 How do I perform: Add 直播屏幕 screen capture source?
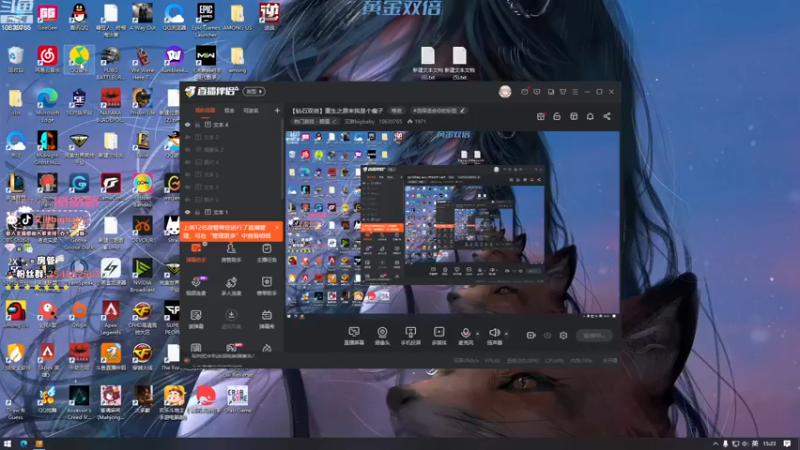point(354,336)
